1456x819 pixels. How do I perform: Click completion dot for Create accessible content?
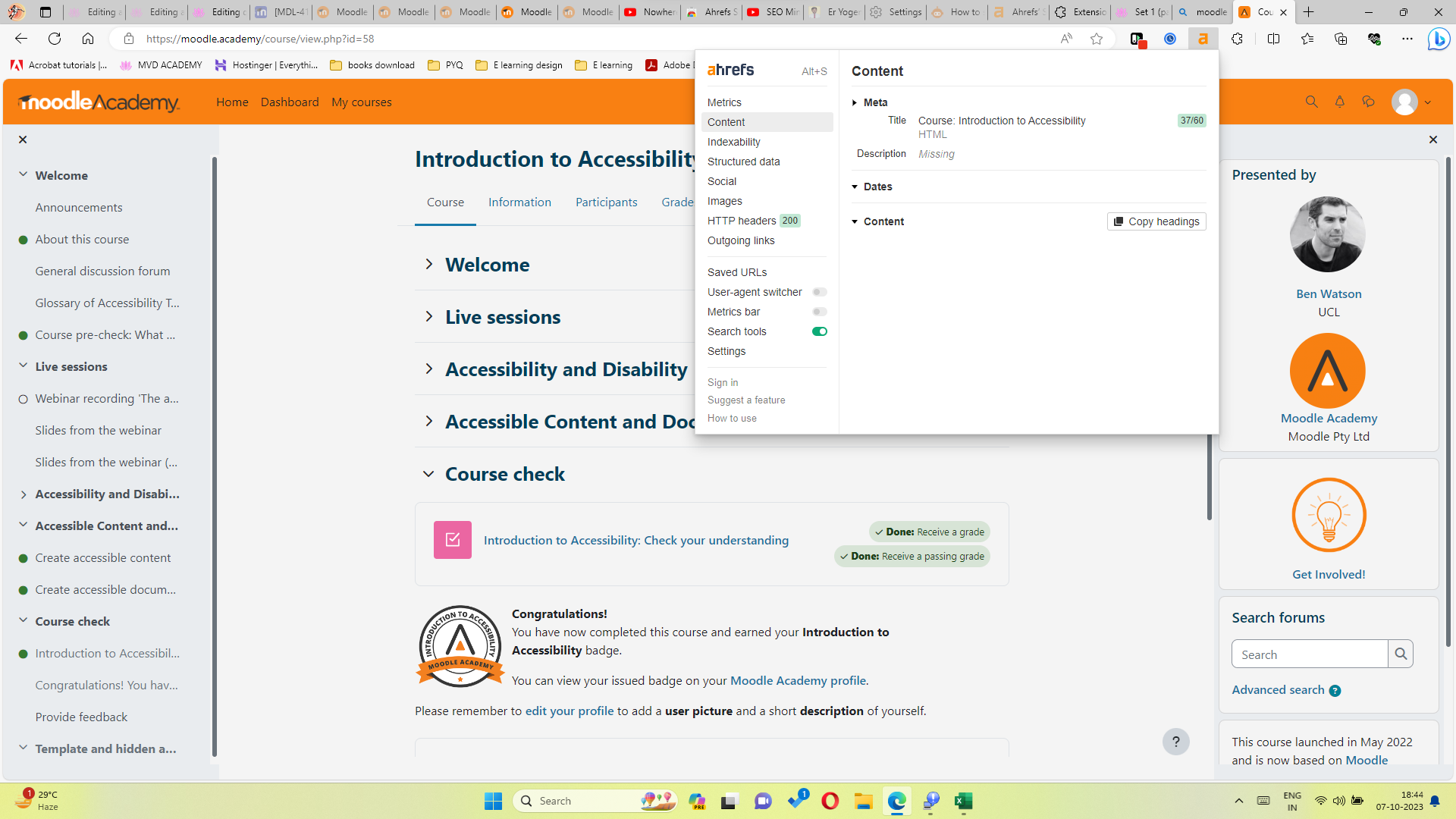[x=24, y=558]
